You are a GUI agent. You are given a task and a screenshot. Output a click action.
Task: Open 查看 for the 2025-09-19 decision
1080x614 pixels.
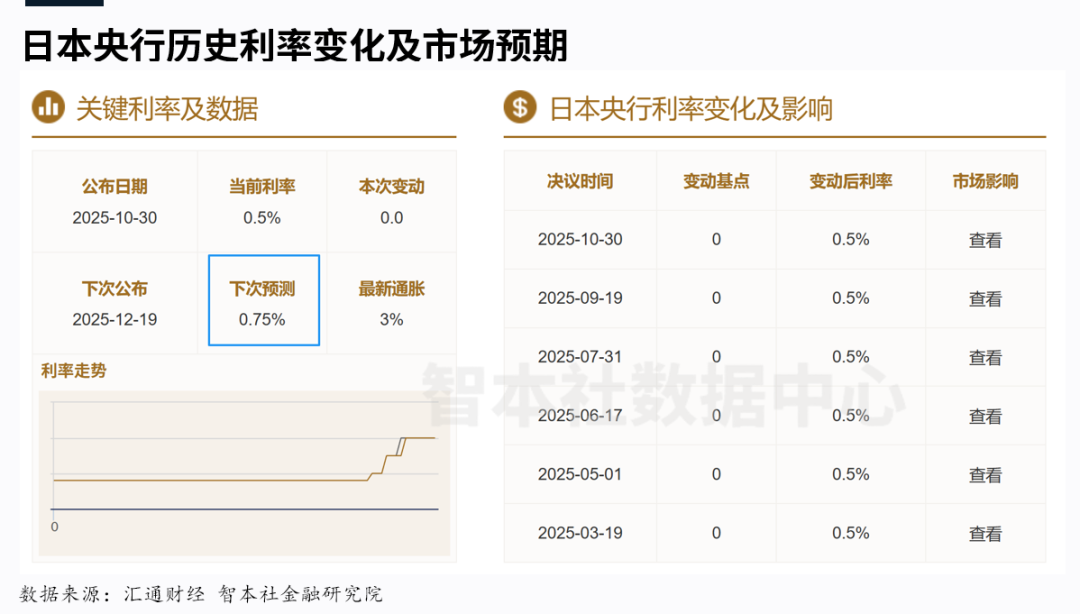tap(984, 299)
